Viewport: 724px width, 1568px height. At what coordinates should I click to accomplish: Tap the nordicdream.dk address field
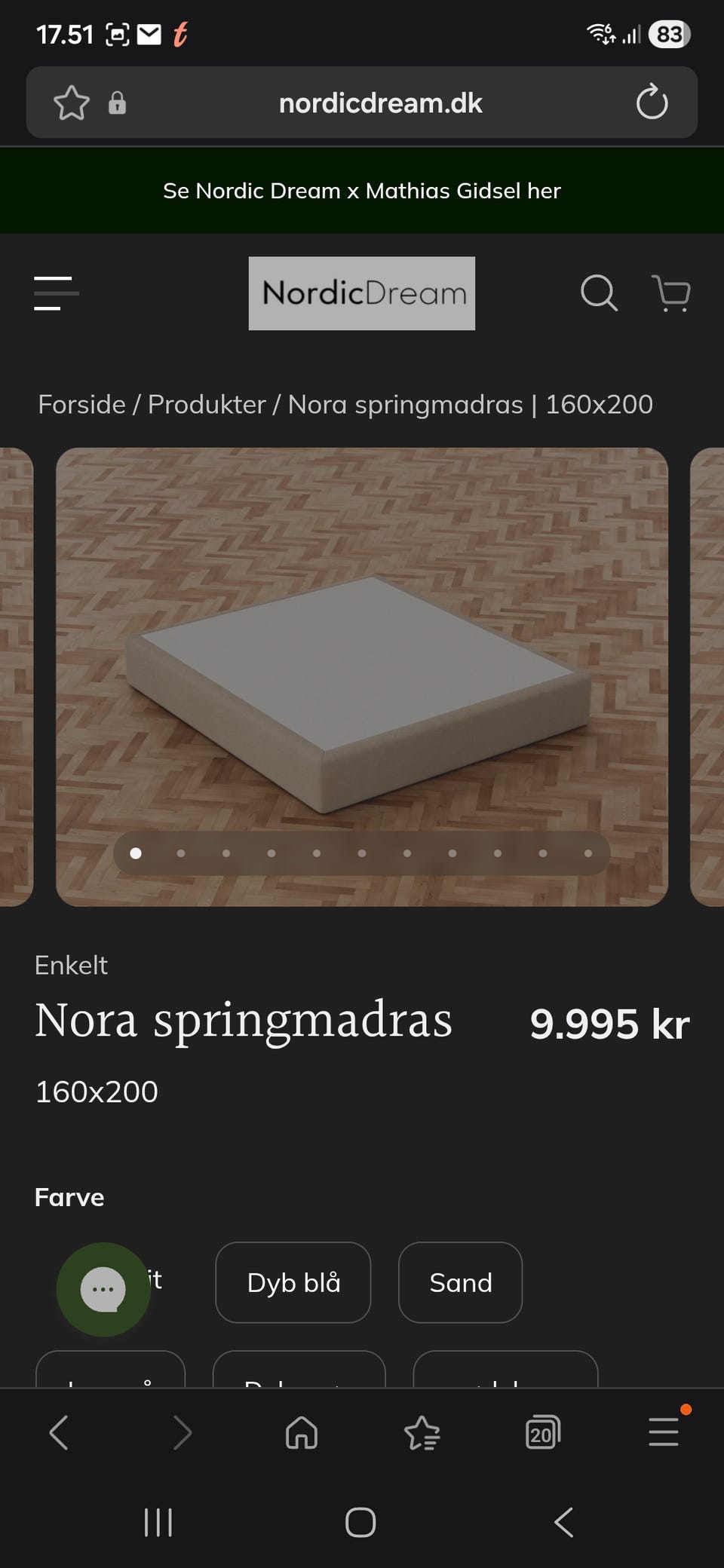coord(380,103)
